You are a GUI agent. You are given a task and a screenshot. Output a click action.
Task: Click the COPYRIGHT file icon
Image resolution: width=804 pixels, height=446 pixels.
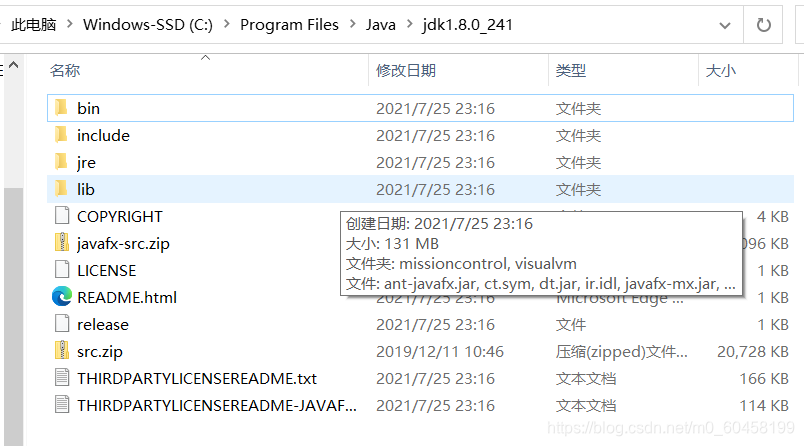tap(62, 216)
